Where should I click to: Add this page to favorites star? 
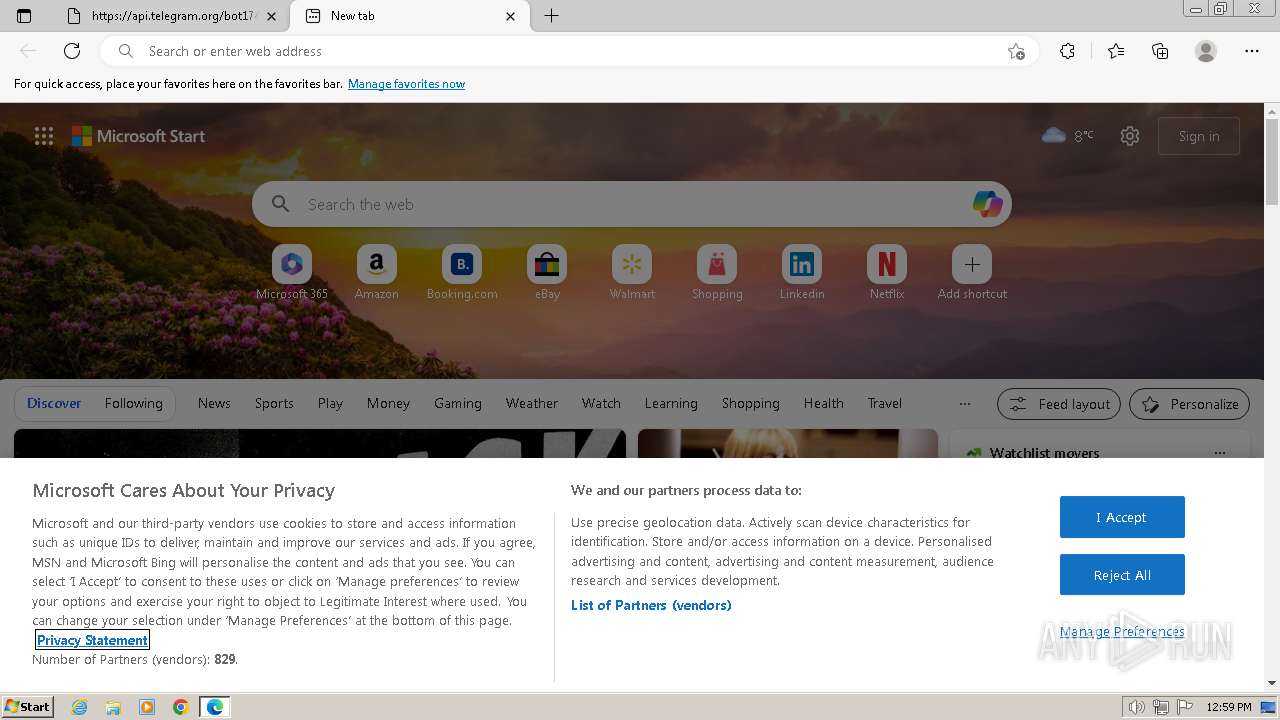(1016, 51)
